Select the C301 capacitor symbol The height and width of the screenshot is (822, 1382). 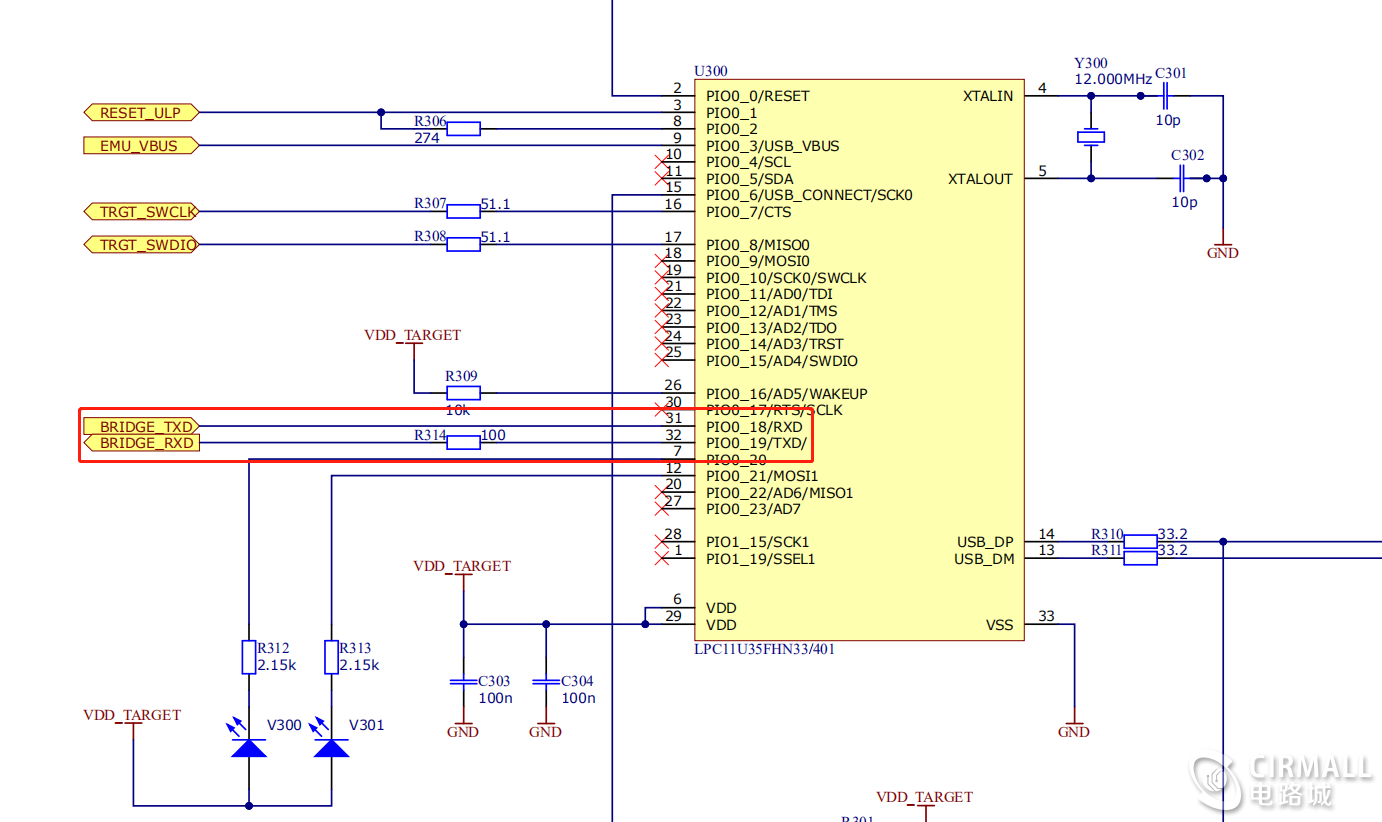[x=1164, y=96]
